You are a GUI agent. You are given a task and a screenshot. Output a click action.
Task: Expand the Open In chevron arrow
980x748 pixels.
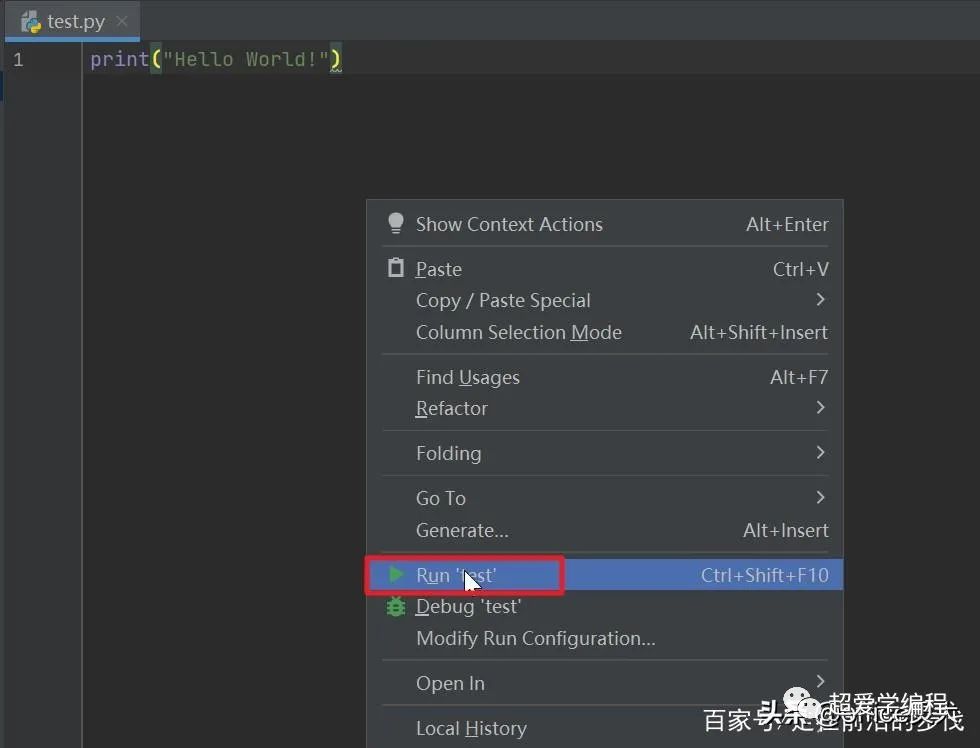point(821,681)
